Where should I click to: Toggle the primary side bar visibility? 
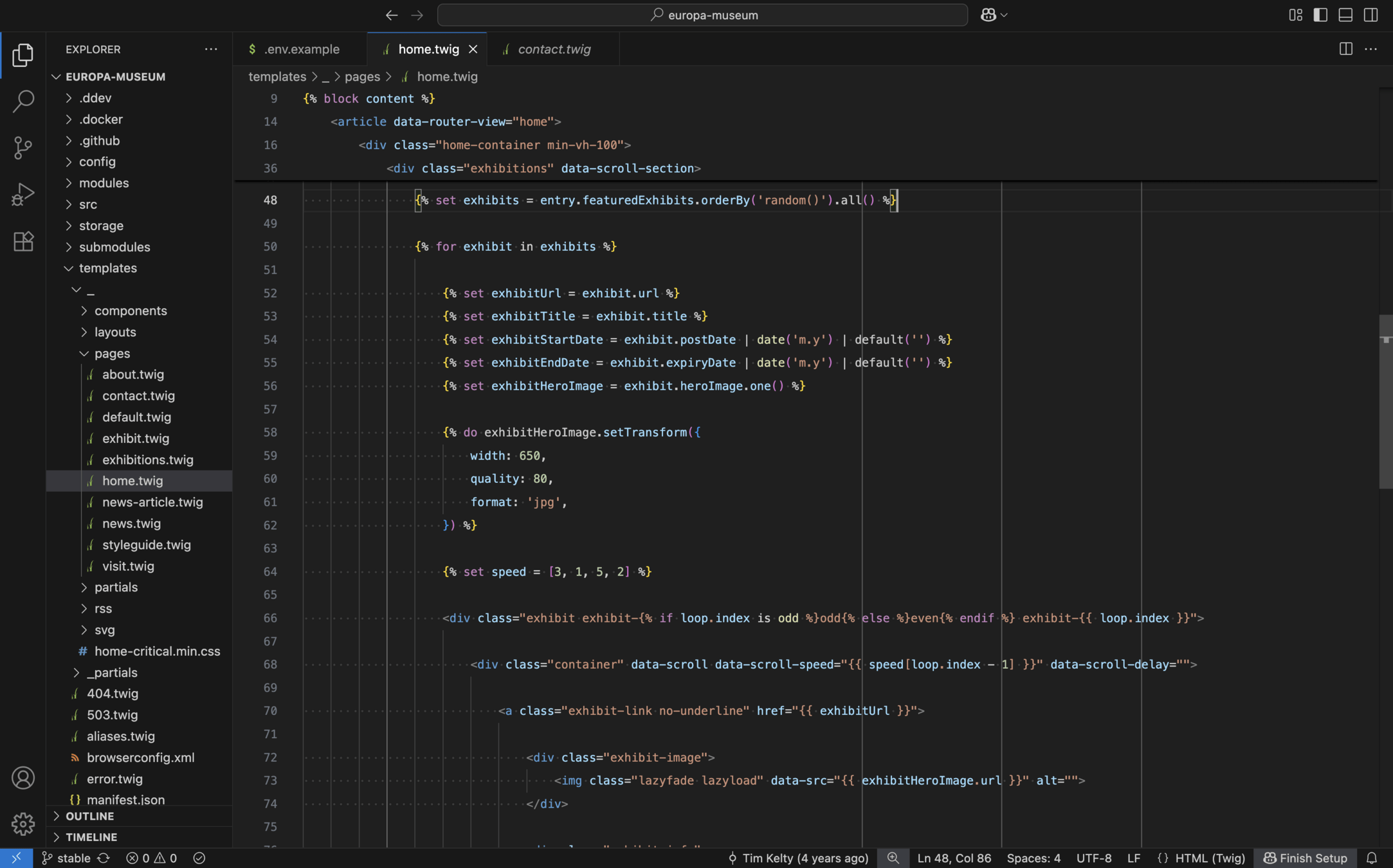[x=1320, y=15]
